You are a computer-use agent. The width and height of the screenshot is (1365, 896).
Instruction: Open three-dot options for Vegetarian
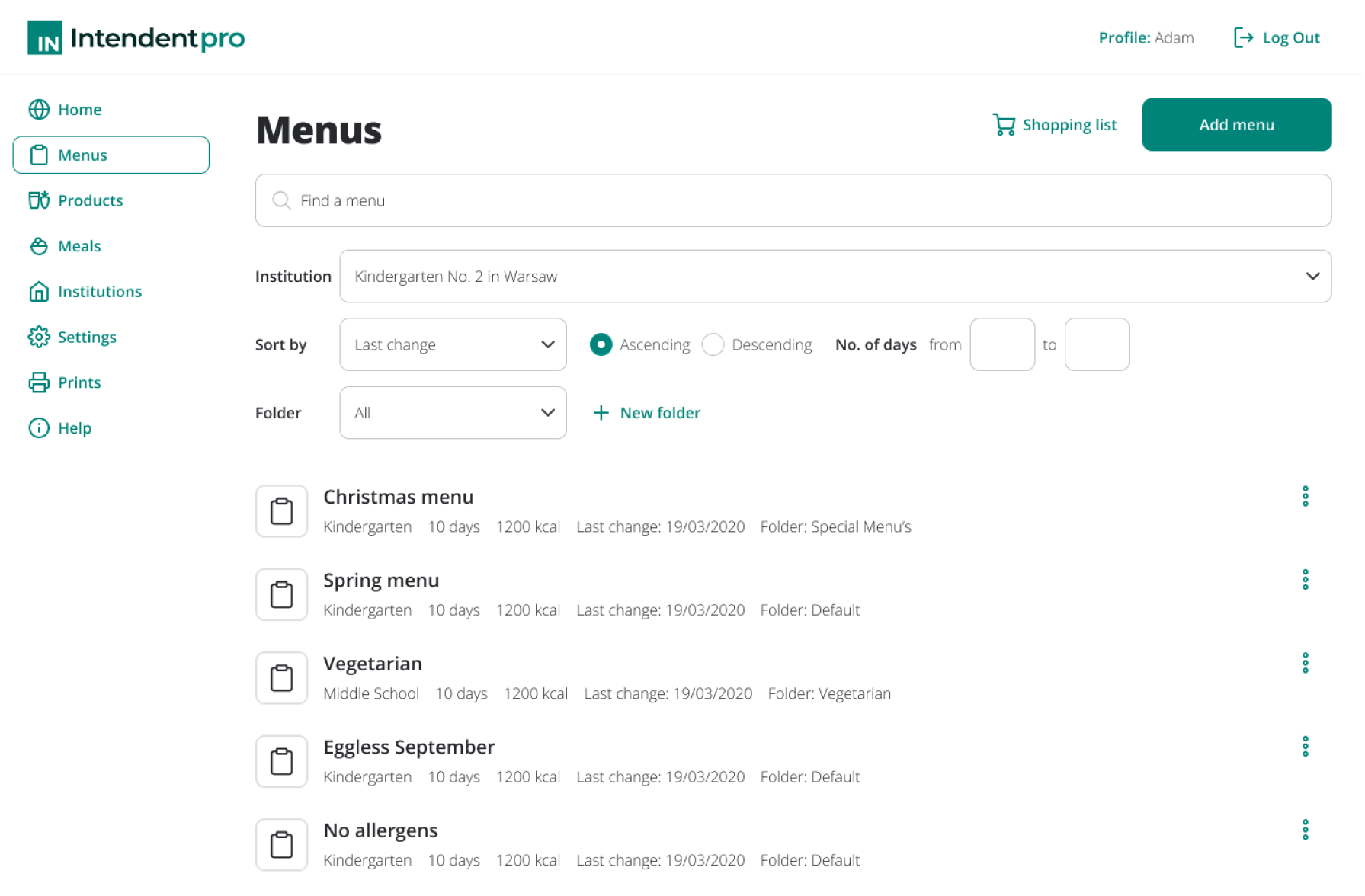click(1306, 664)
